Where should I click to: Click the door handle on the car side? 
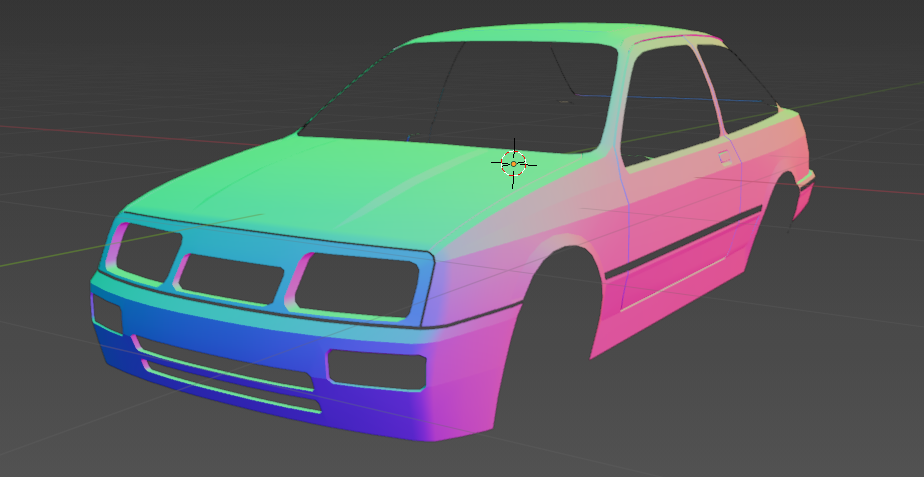point(724,156)
